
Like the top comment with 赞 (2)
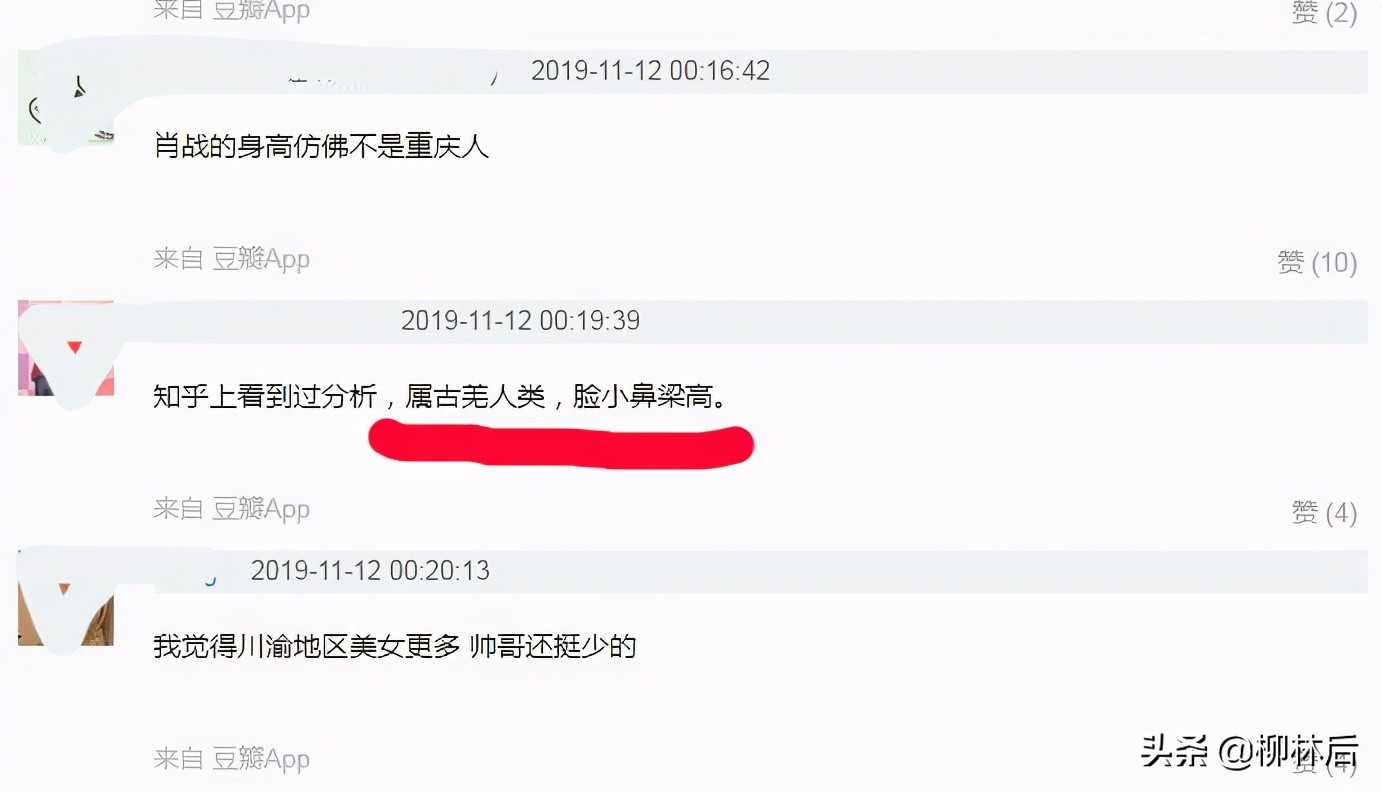1324,12
